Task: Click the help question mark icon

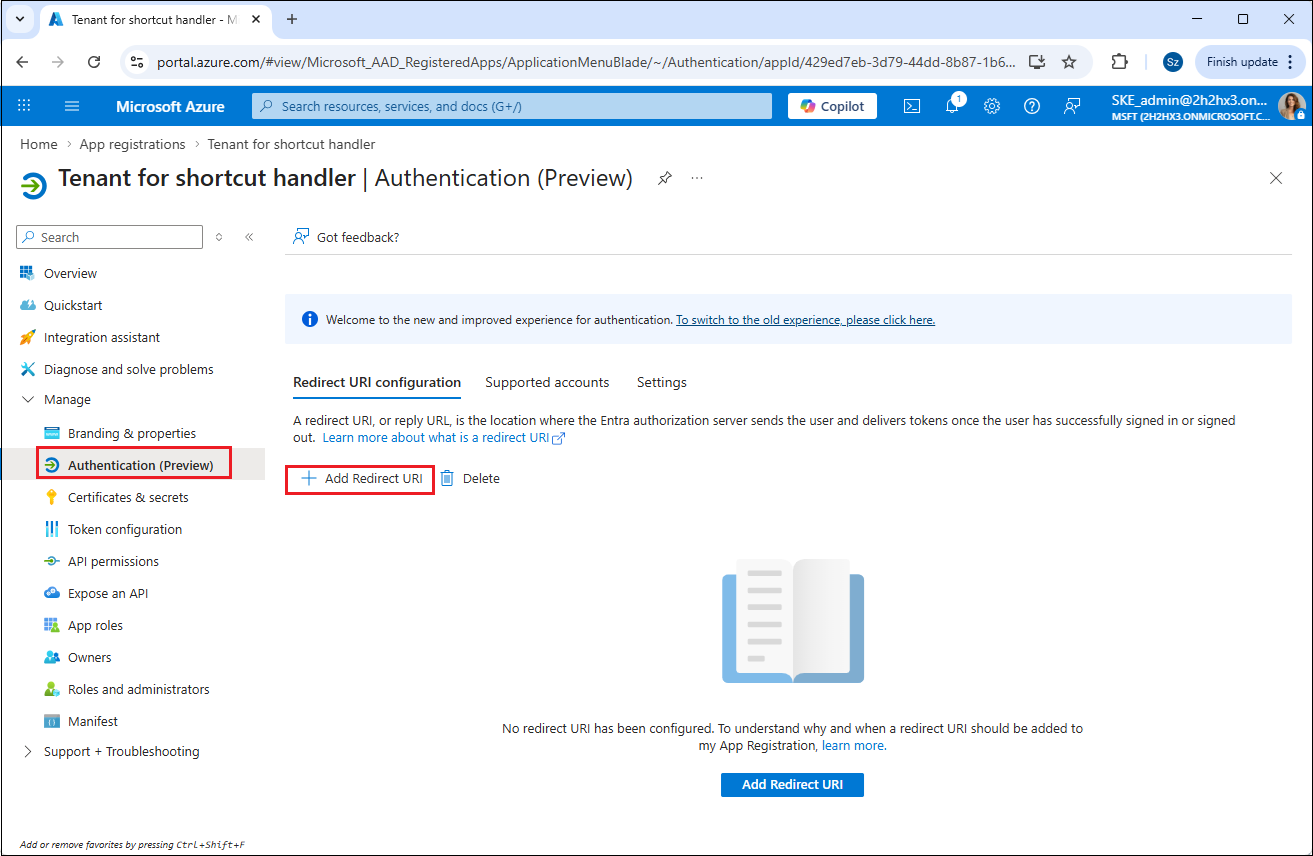Action: pos(1032,106)
